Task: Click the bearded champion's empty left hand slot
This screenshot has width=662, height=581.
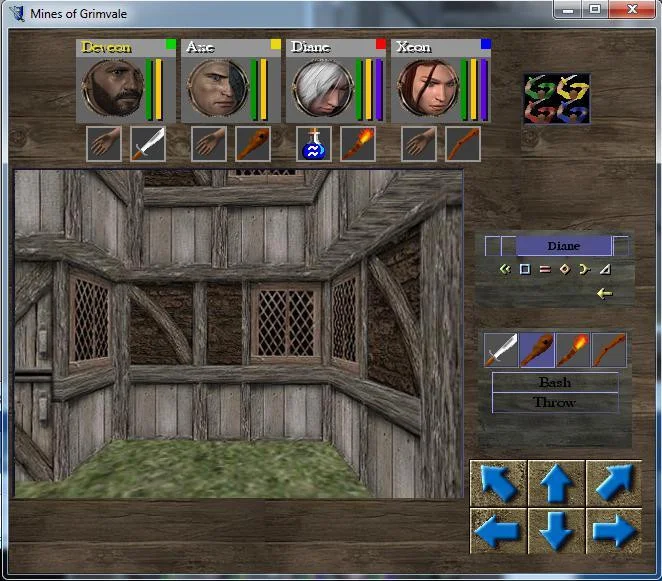Action: click(104, 144)
